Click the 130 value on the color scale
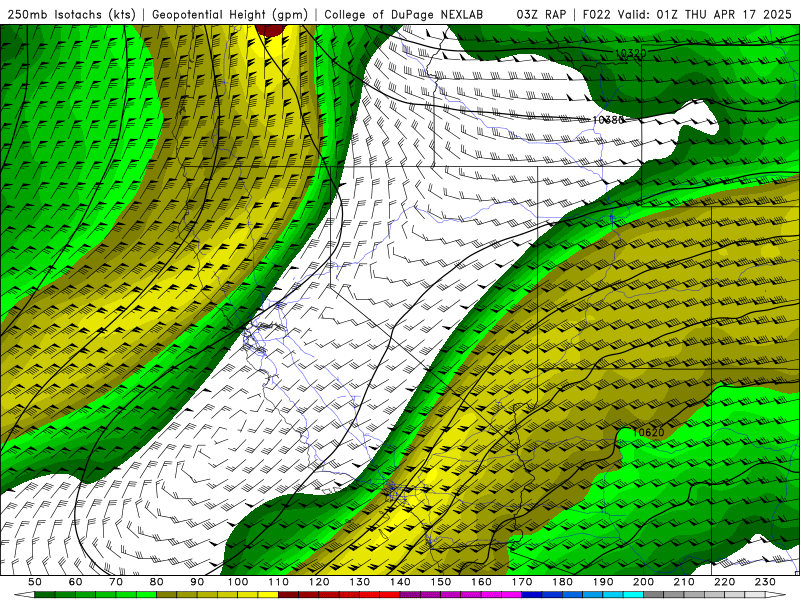The width and height of the screenshot is (800, 600). tap(359, 582)
